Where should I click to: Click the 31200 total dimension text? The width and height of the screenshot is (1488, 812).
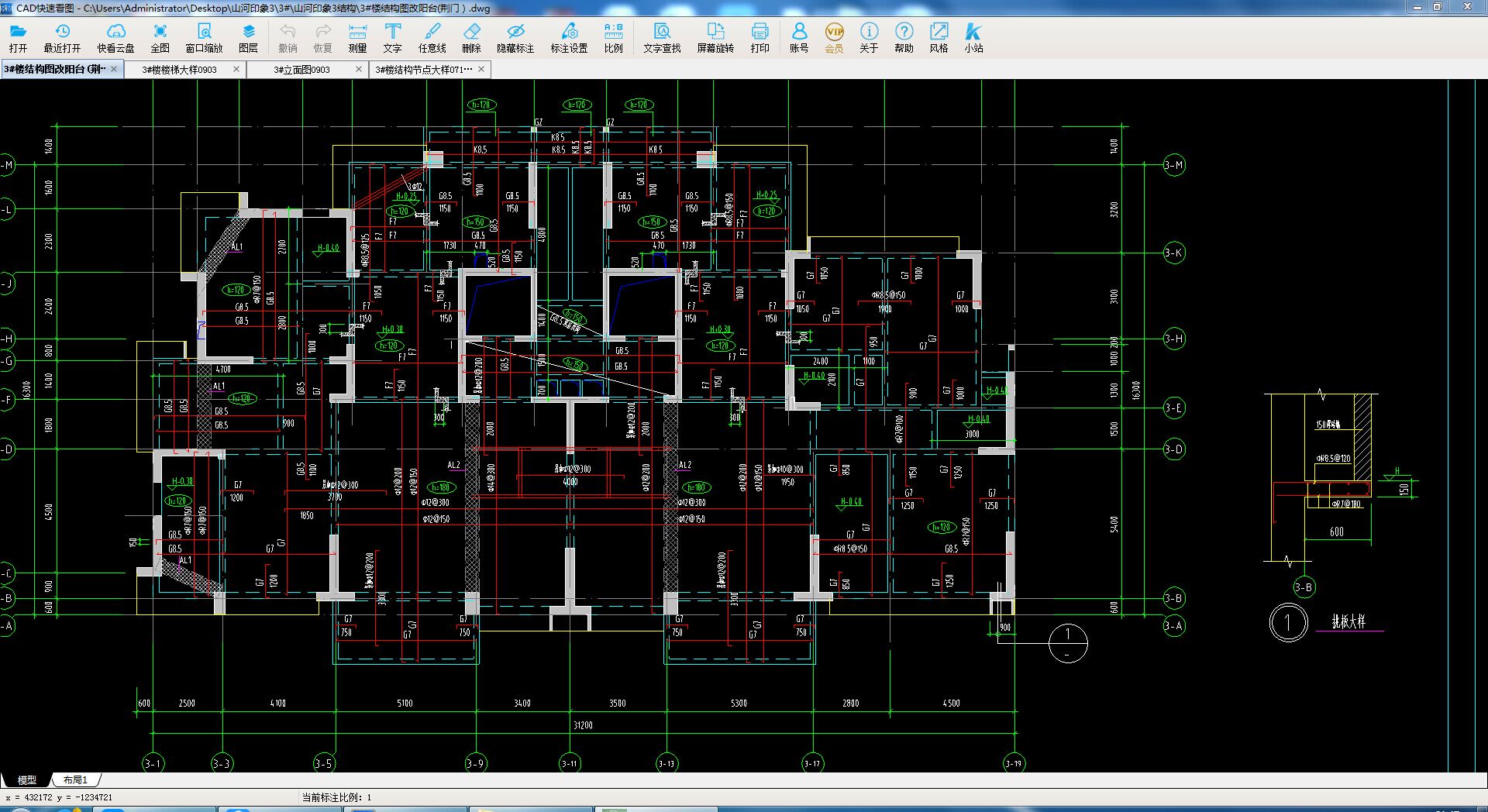tap(583, 725)
